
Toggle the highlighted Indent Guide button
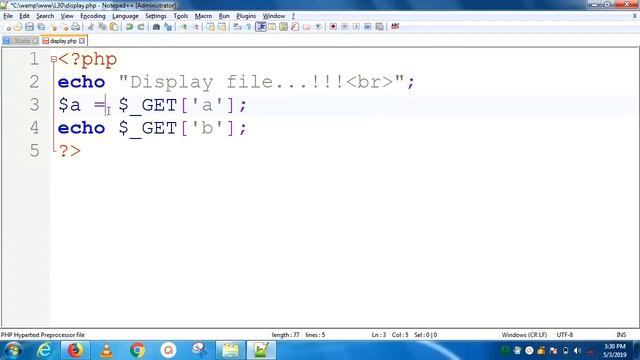coord(260,27)
